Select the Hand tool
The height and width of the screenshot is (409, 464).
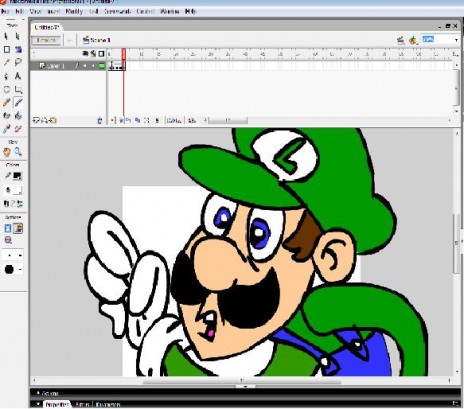click(6, 152)
